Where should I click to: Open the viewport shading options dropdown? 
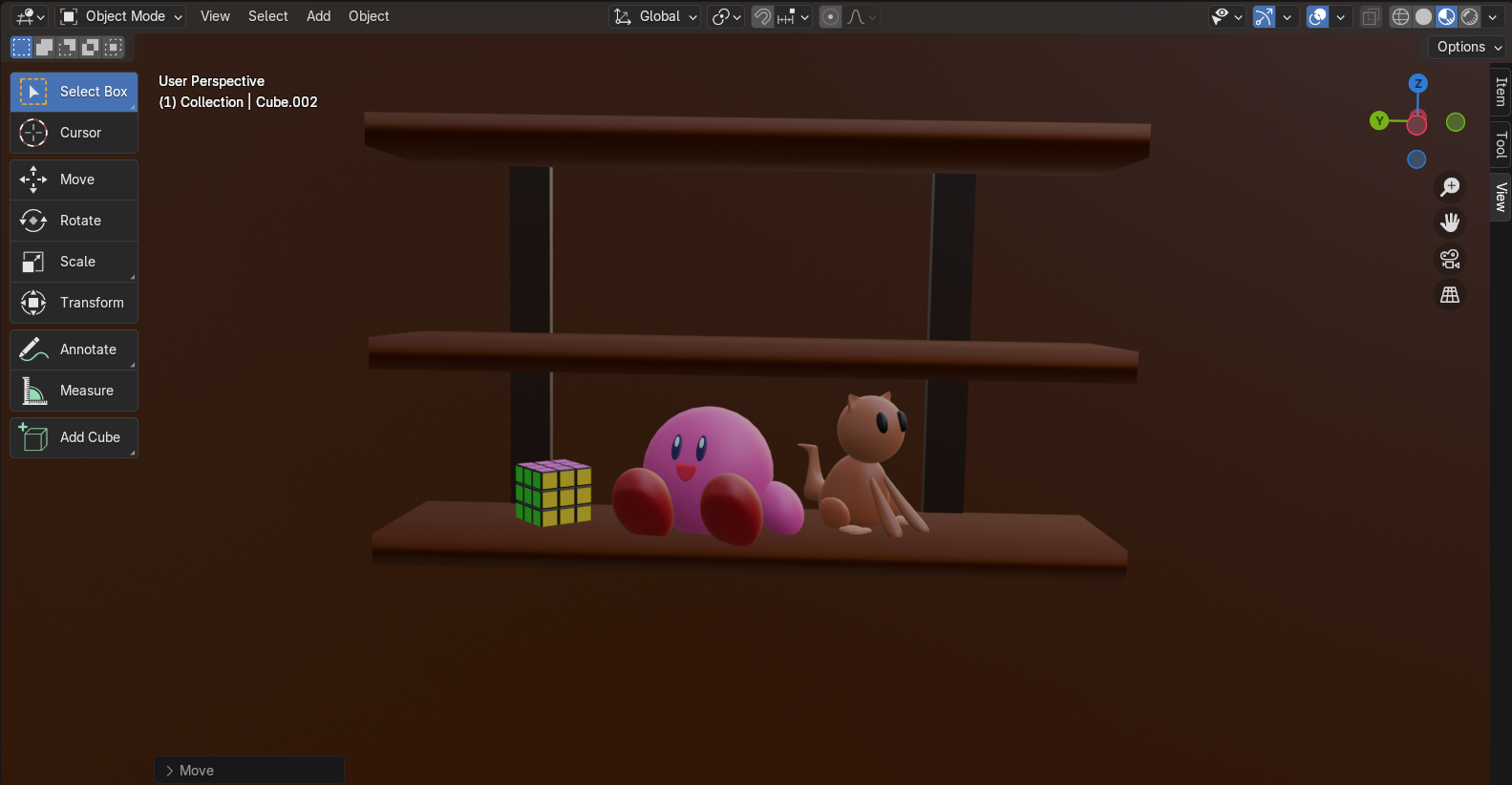tap(1493, 16)
